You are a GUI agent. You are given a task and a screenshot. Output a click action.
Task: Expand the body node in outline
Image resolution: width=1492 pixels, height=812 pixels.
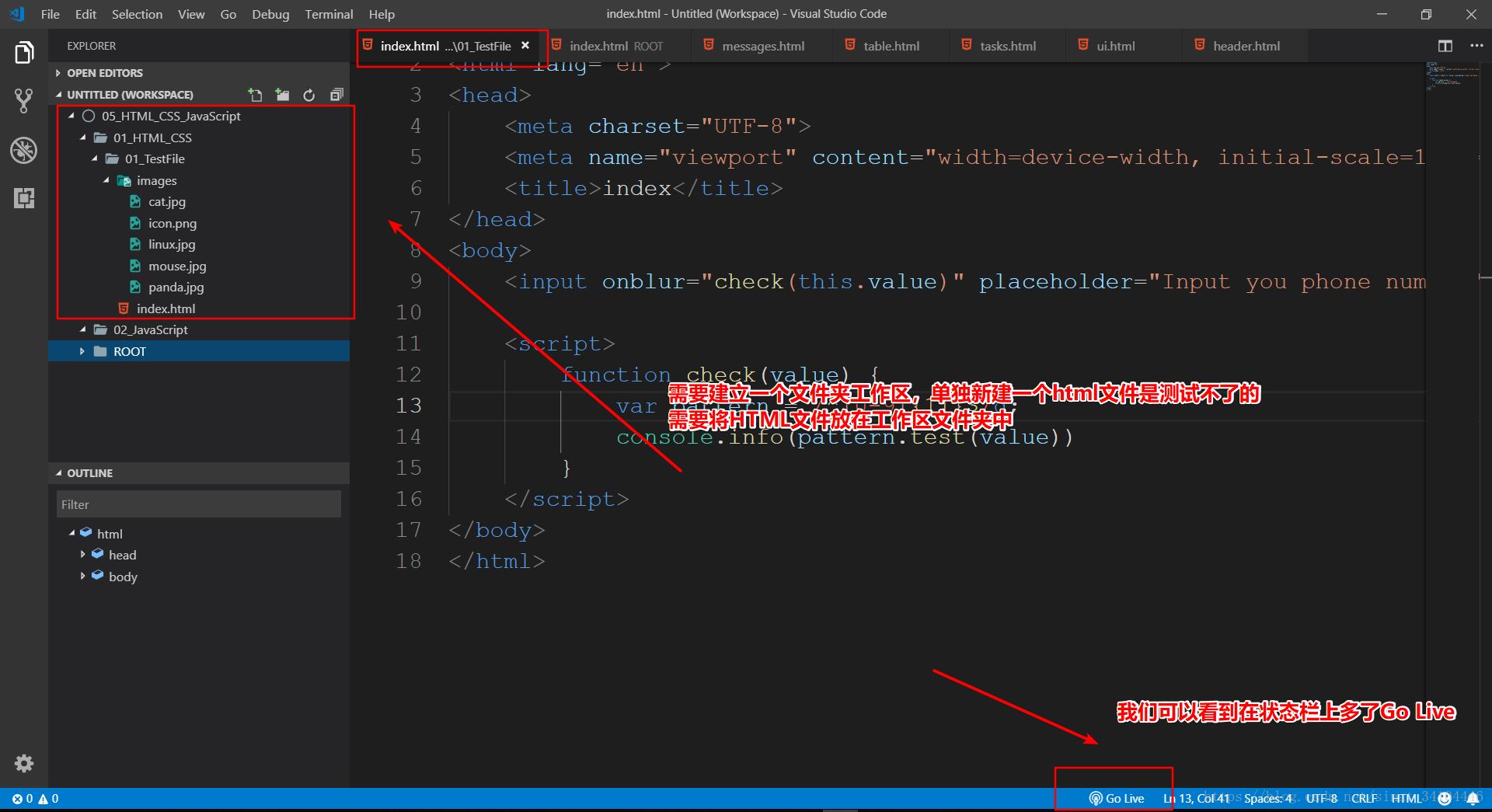[x=82, y=577]
